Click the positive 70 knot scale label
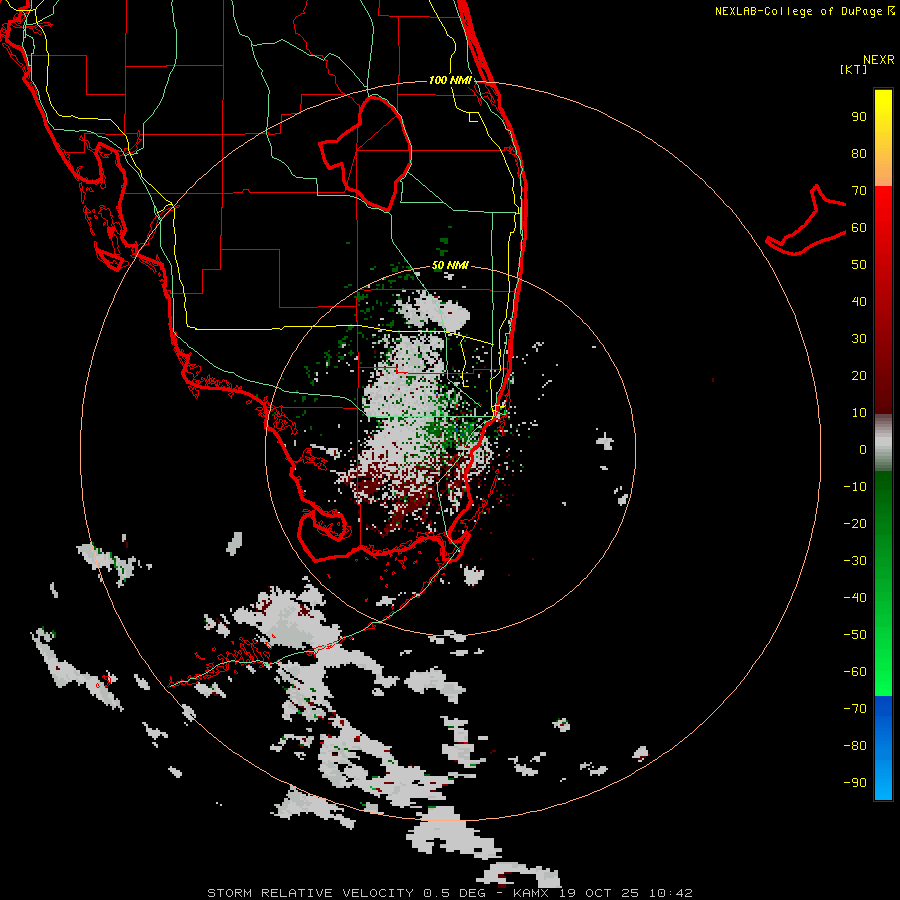This screenshot has width=900, height=900. (859, 191)
